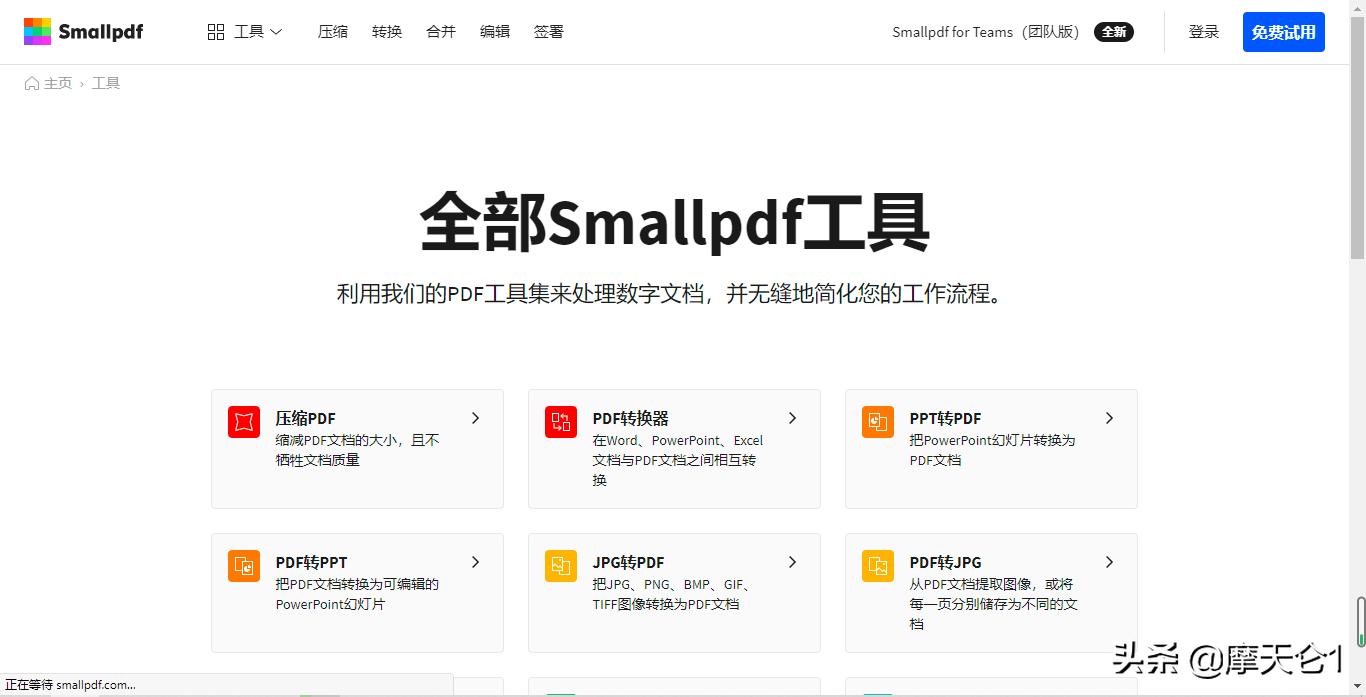Select 转换 in top navigation
The width and height of the screenshot is (1366, 697).
point(387,32)
